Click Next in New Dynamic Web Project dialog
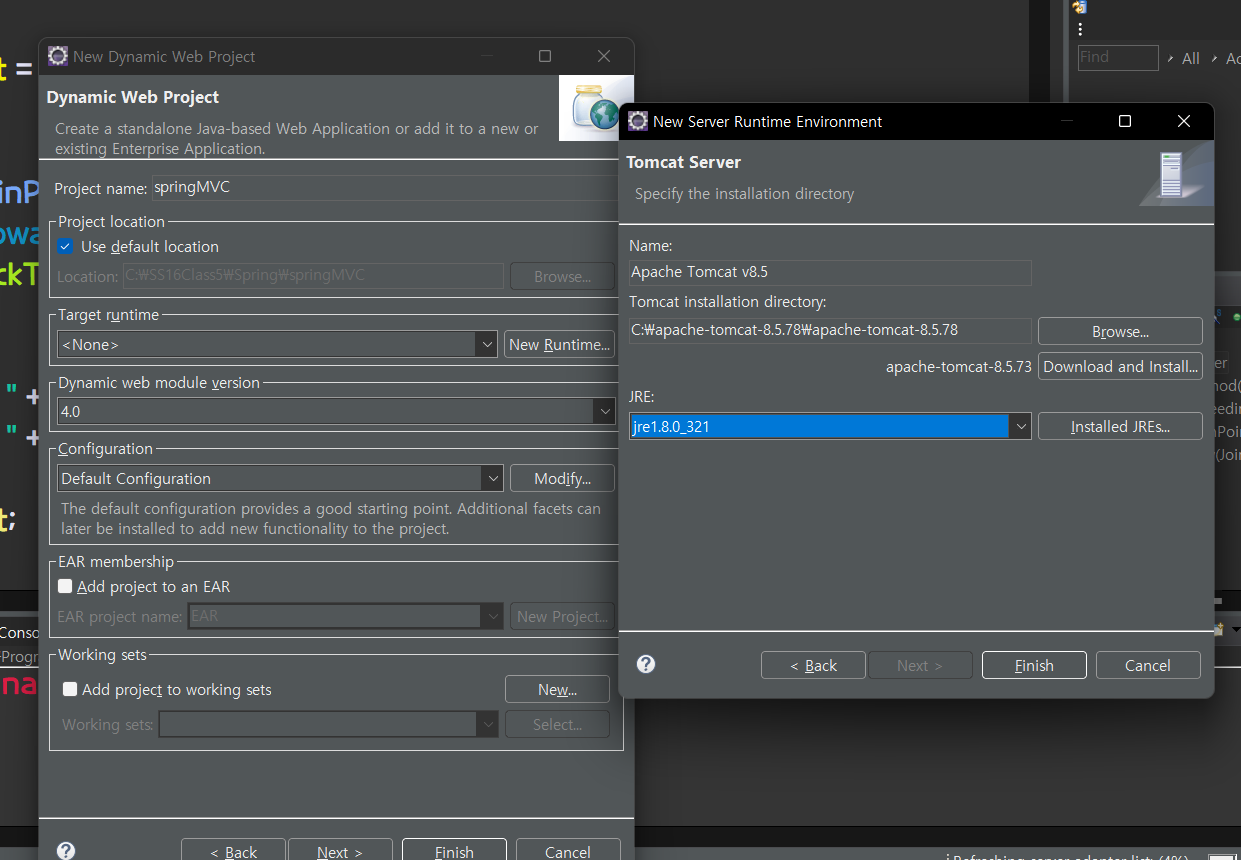This screenshot has width=1241, height=860. 340,851
